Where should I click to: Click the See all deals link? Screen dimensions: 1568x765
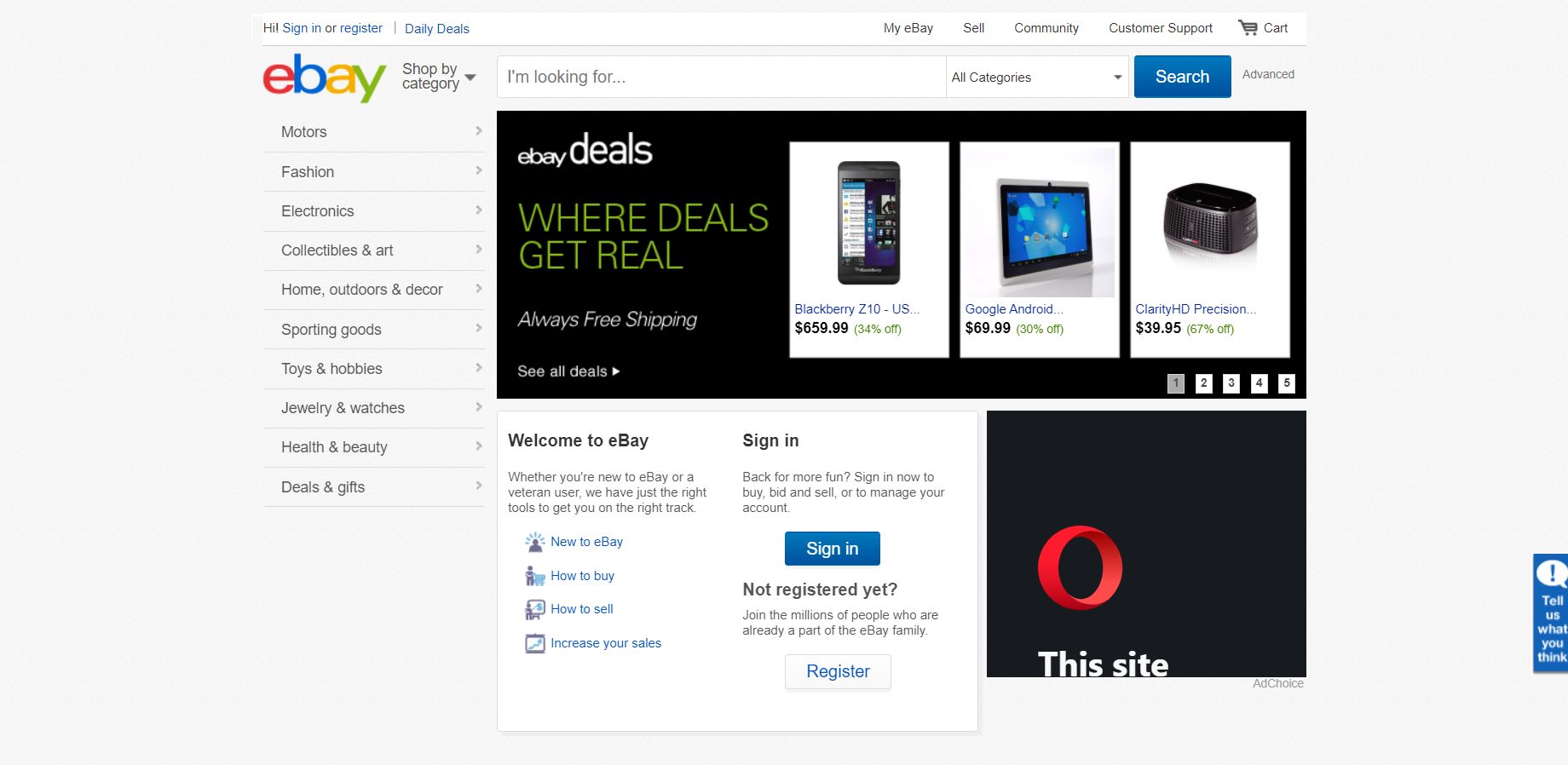tap(568, 371)
